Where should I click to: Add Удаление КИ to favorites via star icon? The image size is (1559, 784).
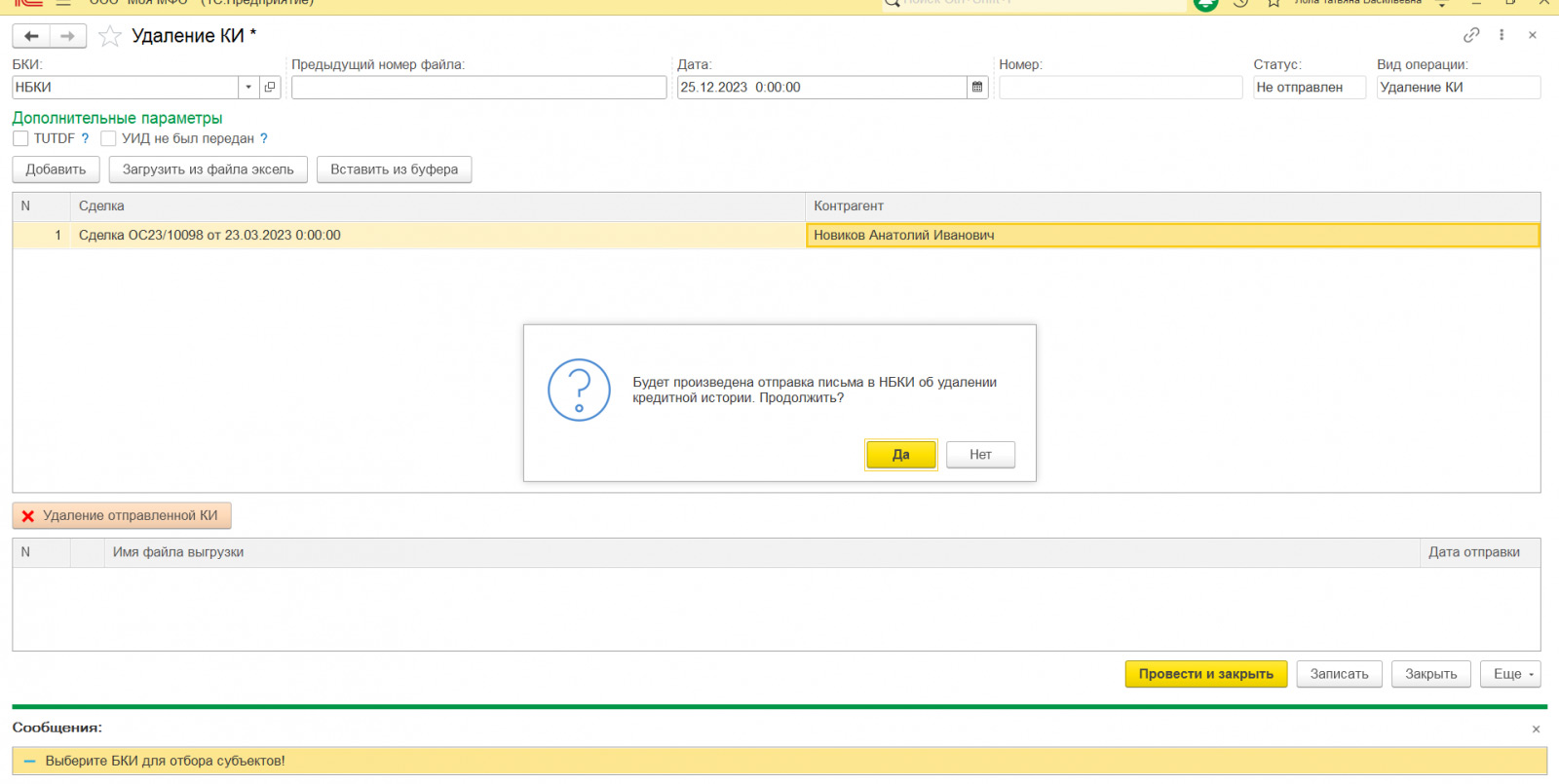click(110, 36)
